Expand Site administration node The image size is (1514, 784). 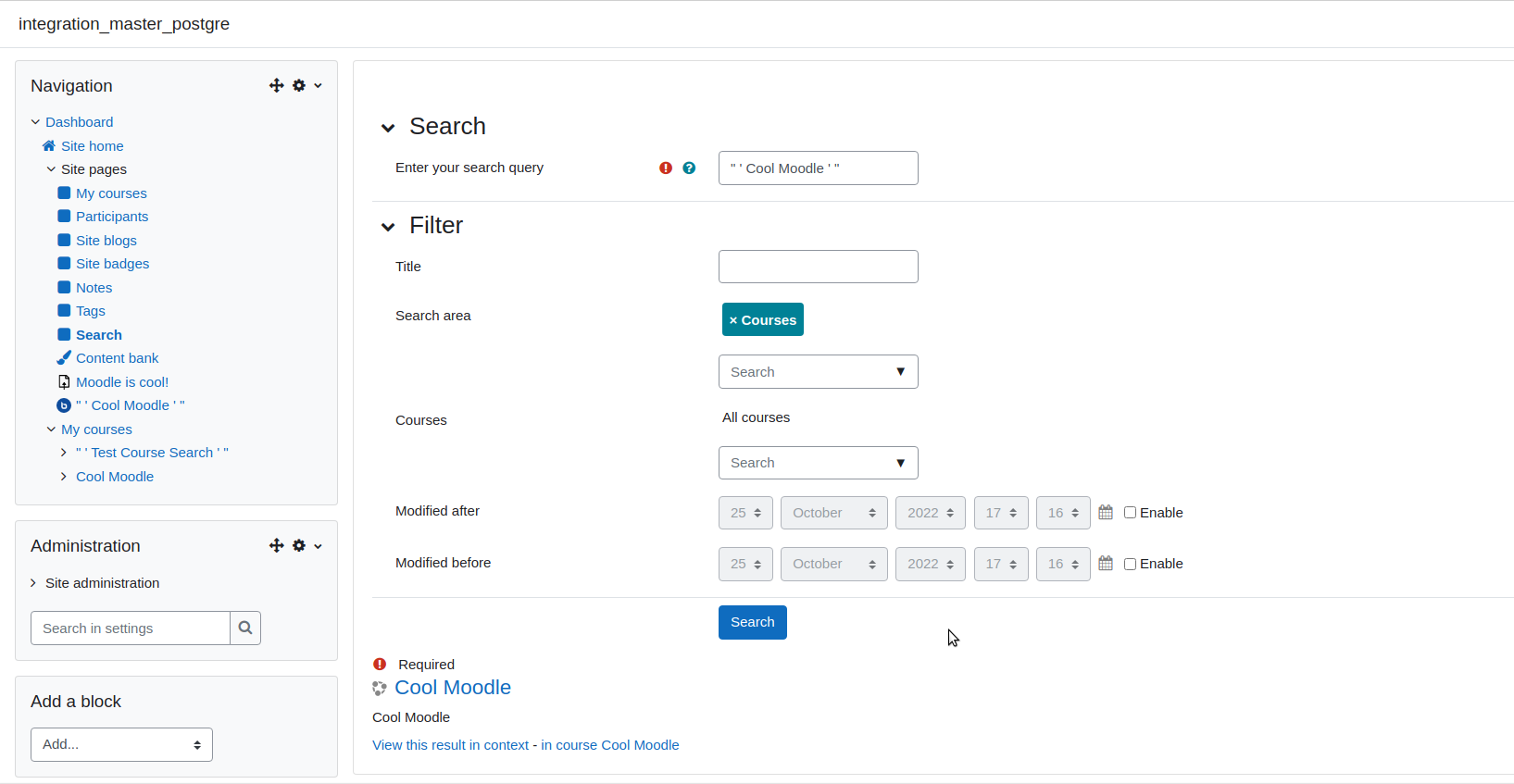pos(33,582)
